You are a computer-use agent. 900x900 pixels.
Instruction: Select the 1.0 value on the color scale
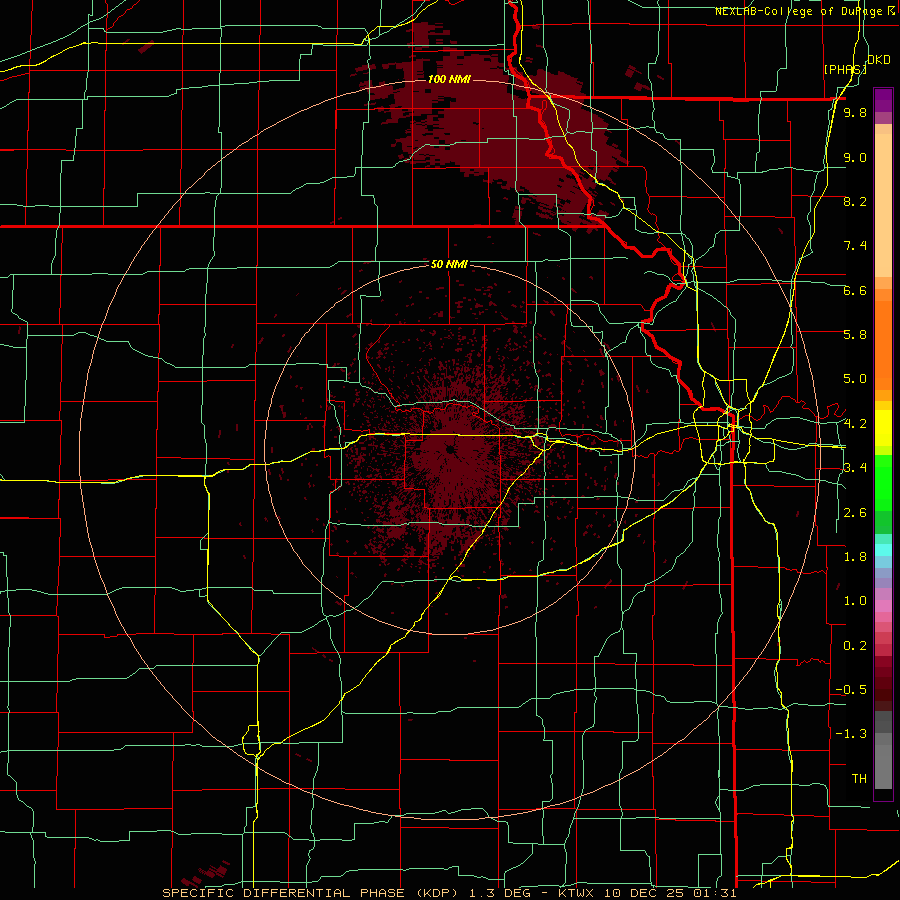click(855, 601)
